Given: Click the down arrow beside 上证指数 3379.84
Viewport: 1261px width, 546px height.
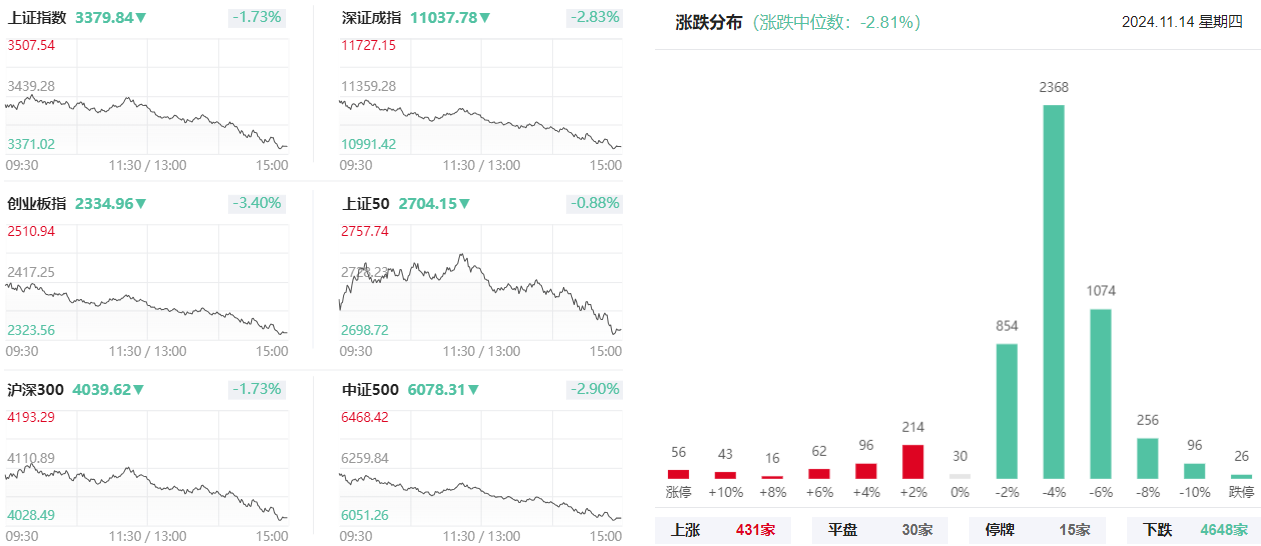Looking at the screenshot, I should (141, 18).
